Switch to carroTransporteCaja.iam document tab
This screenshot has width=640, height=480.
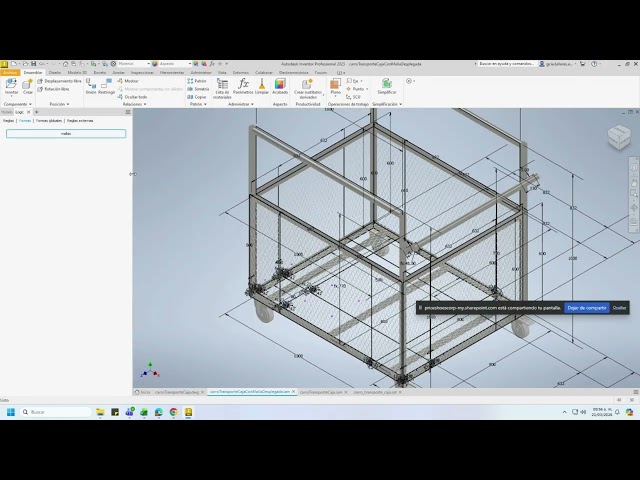click(x=321, y=392)
